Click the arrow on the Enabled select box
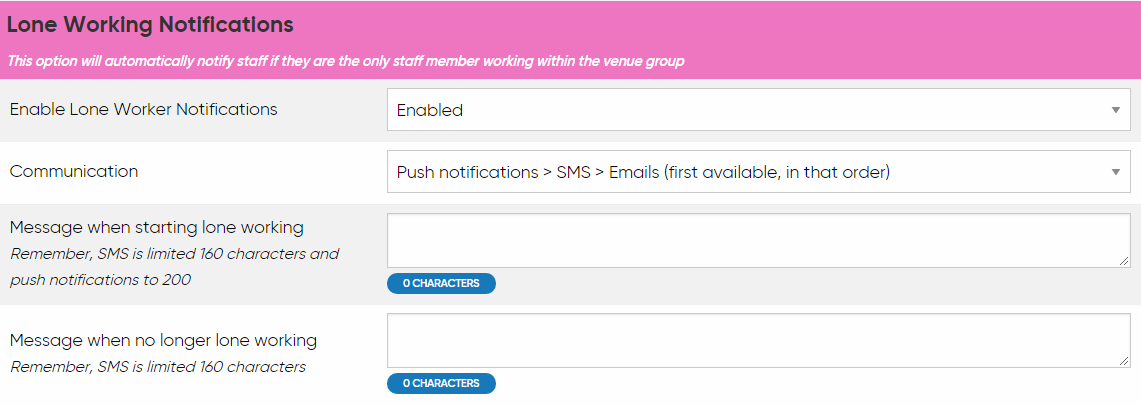This screenshot has height=405, width=1141. (1116, 110)
